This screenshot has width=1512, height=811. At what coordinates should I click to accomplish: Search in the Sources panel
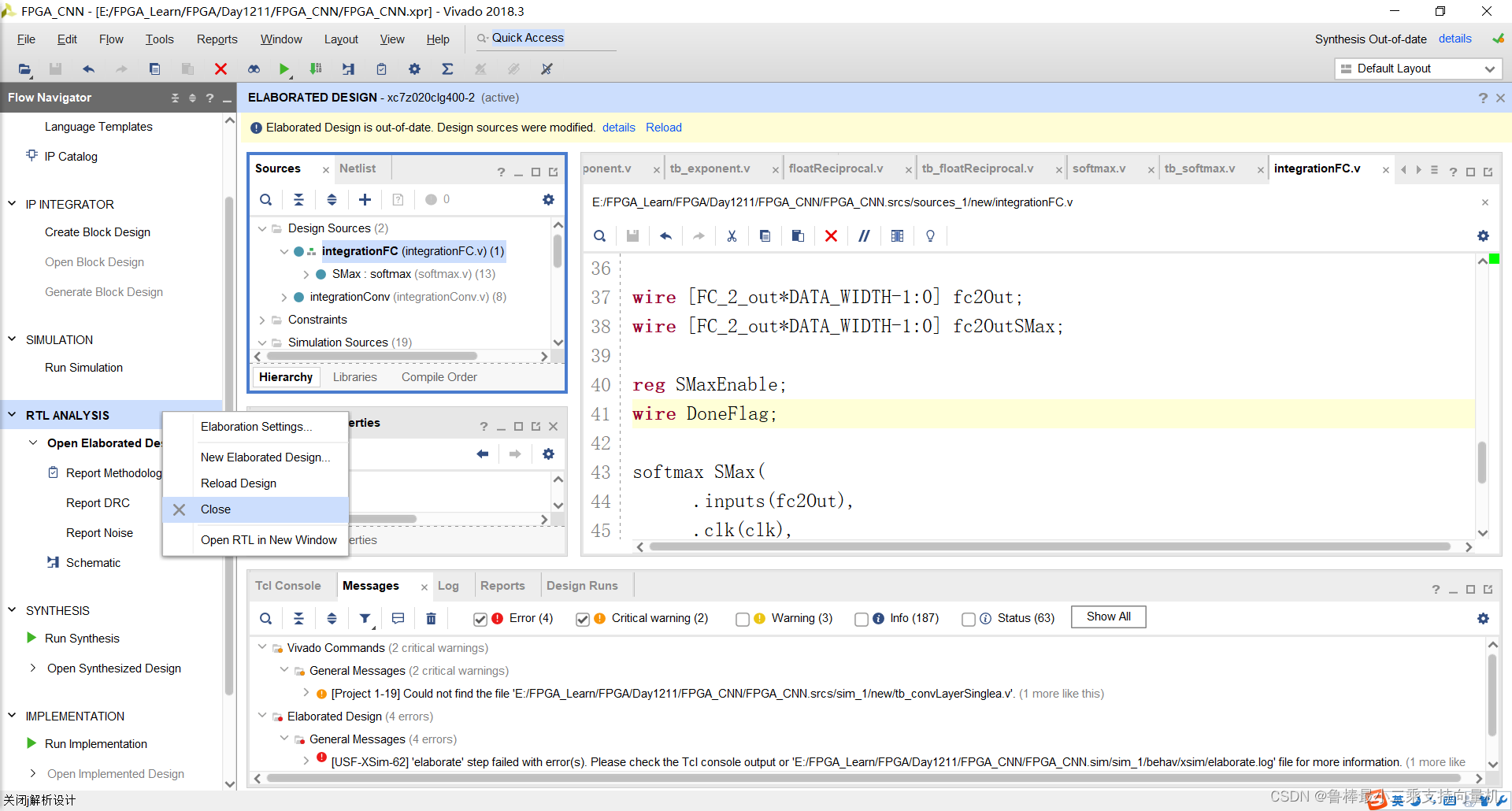coord(266,200)
